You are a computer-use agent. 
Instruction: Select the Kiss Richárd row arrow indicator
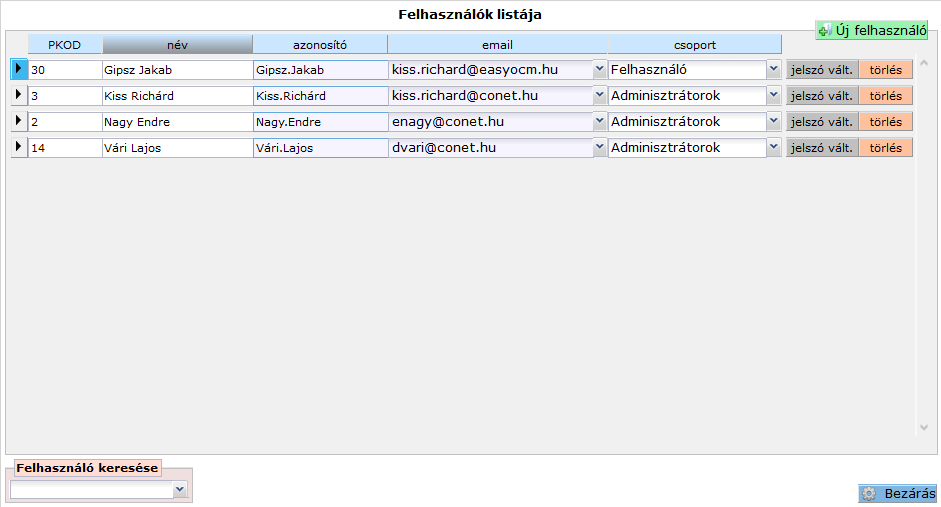point(18,95)
